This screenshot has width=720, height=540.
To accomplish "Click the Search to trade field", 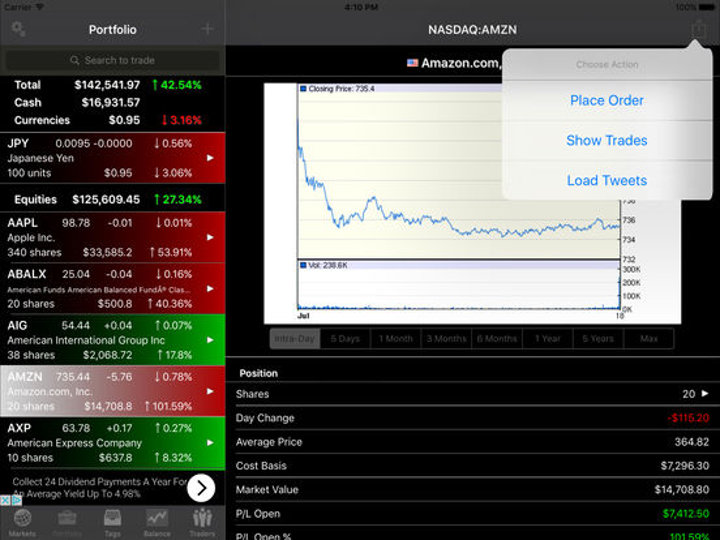I will coord(112,60).
